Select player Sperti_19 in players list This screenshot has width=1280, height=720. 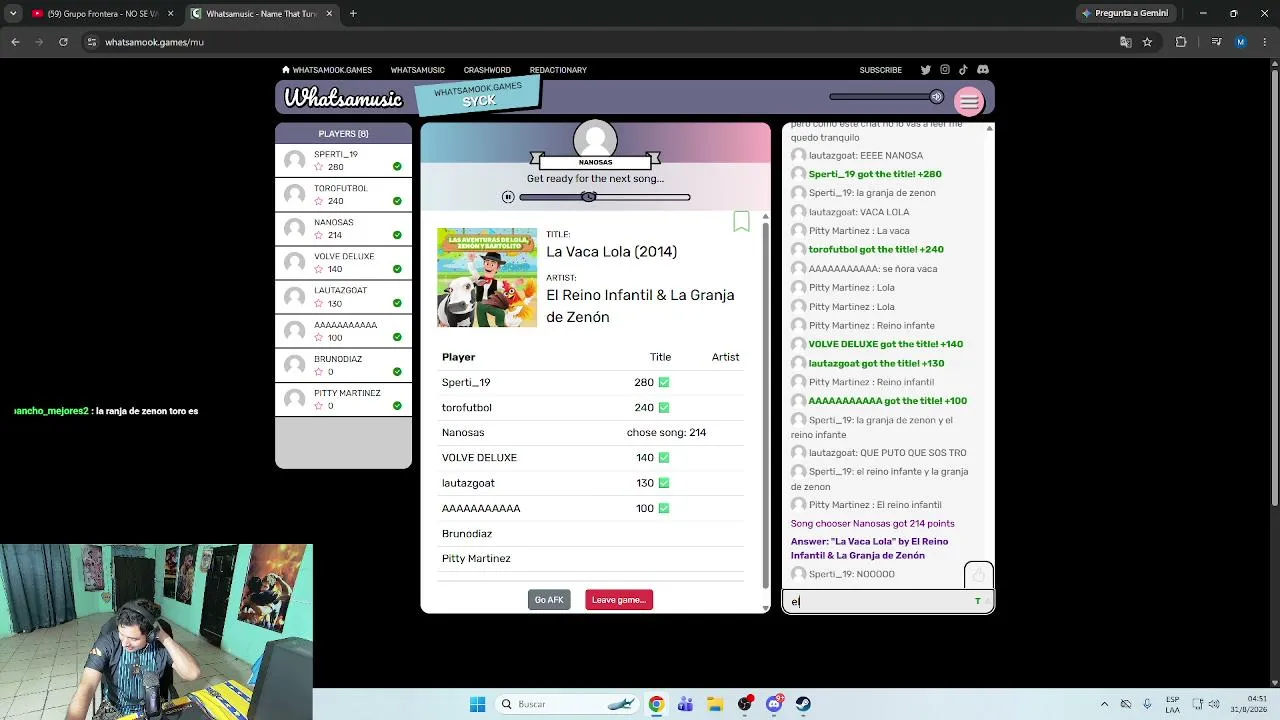[x=343, y=161]
